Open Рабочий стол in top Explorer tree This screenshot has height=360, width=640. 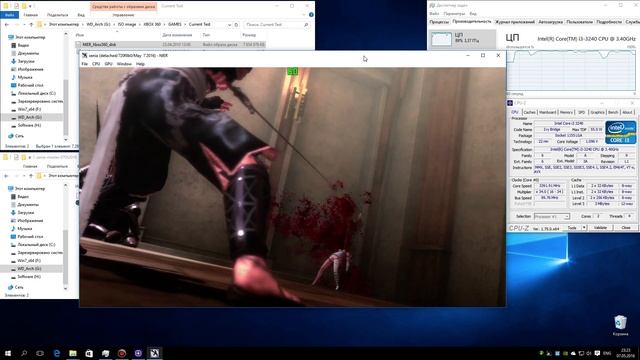pos(30,85)
